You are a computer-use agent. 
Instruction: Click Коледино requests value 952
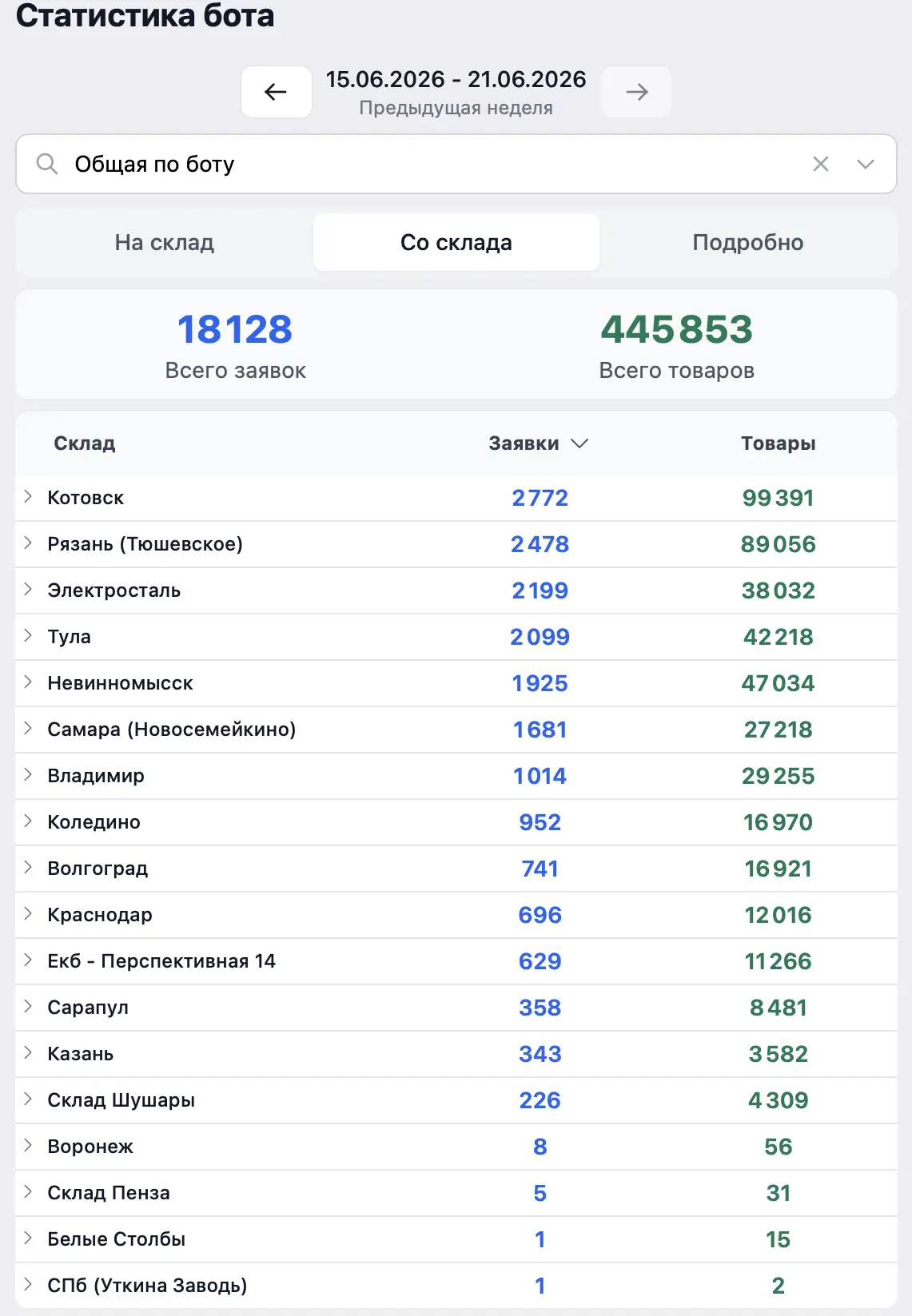click(x=540, y=822)
